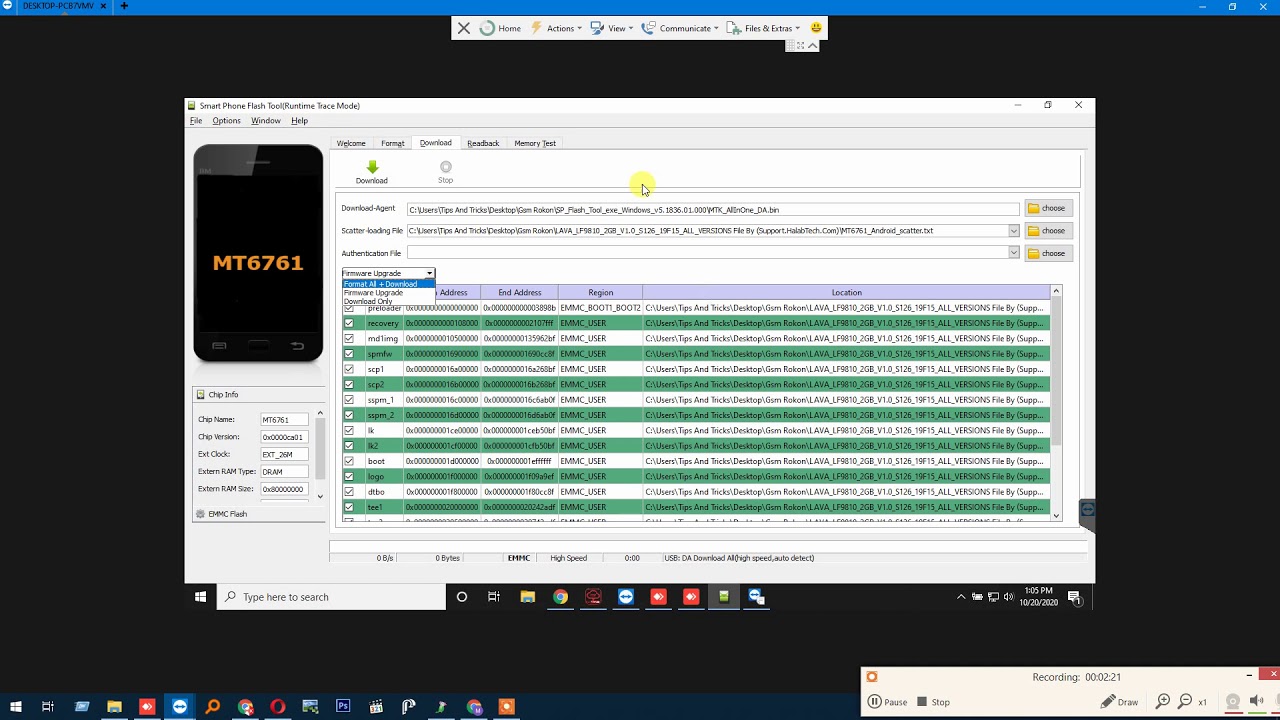Open remote action center notification icon

[1074, 597]
